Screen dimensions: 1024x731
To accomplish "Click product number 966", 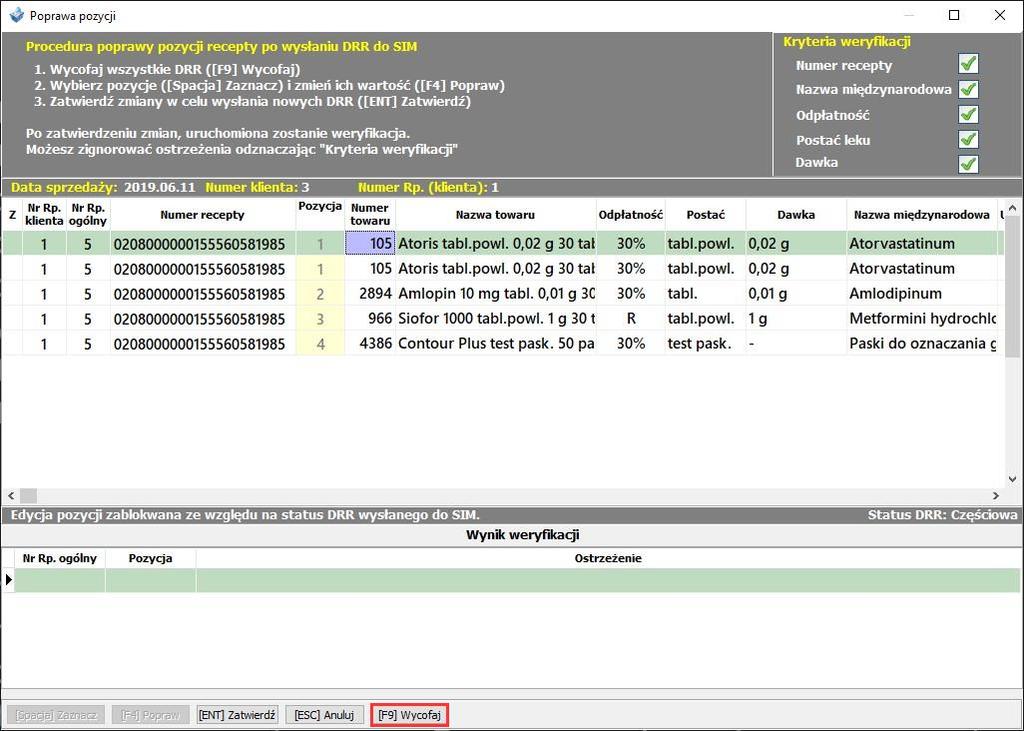I will pos(370,319).
